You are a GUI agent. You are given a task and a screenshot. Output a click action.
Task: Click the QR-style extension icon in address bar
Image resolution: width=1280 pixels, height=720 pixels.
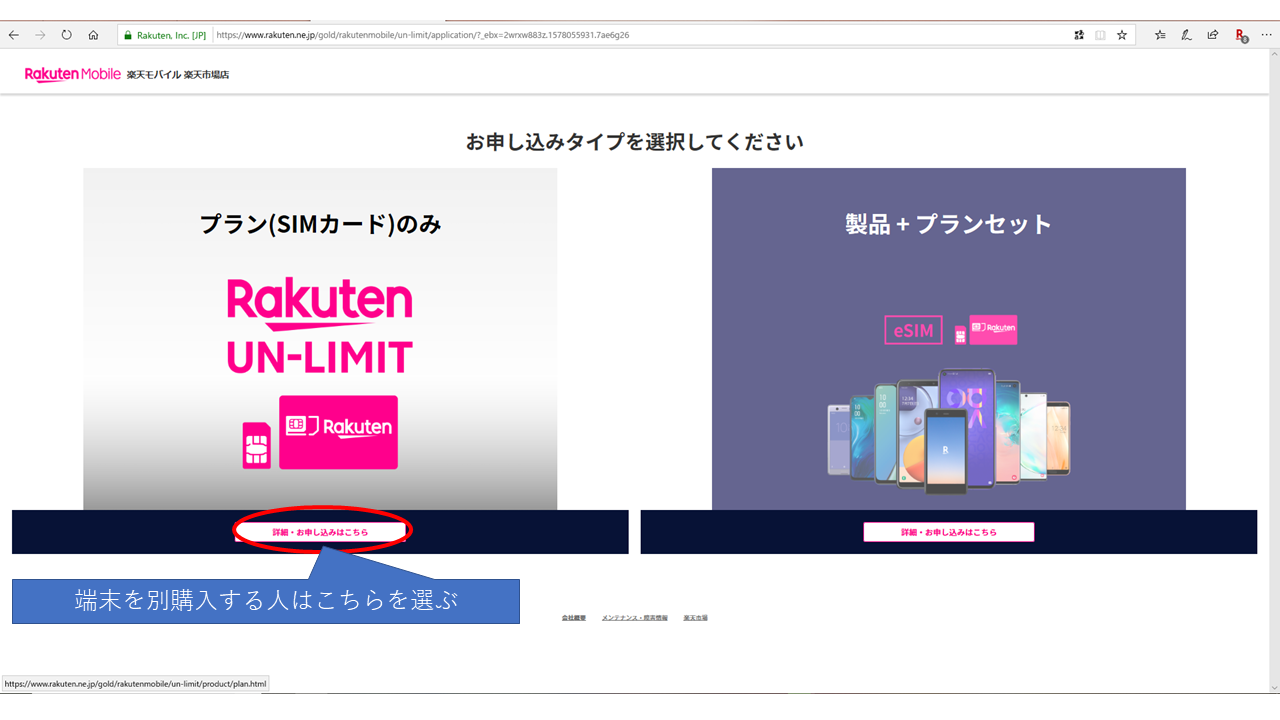point(1079,35)
